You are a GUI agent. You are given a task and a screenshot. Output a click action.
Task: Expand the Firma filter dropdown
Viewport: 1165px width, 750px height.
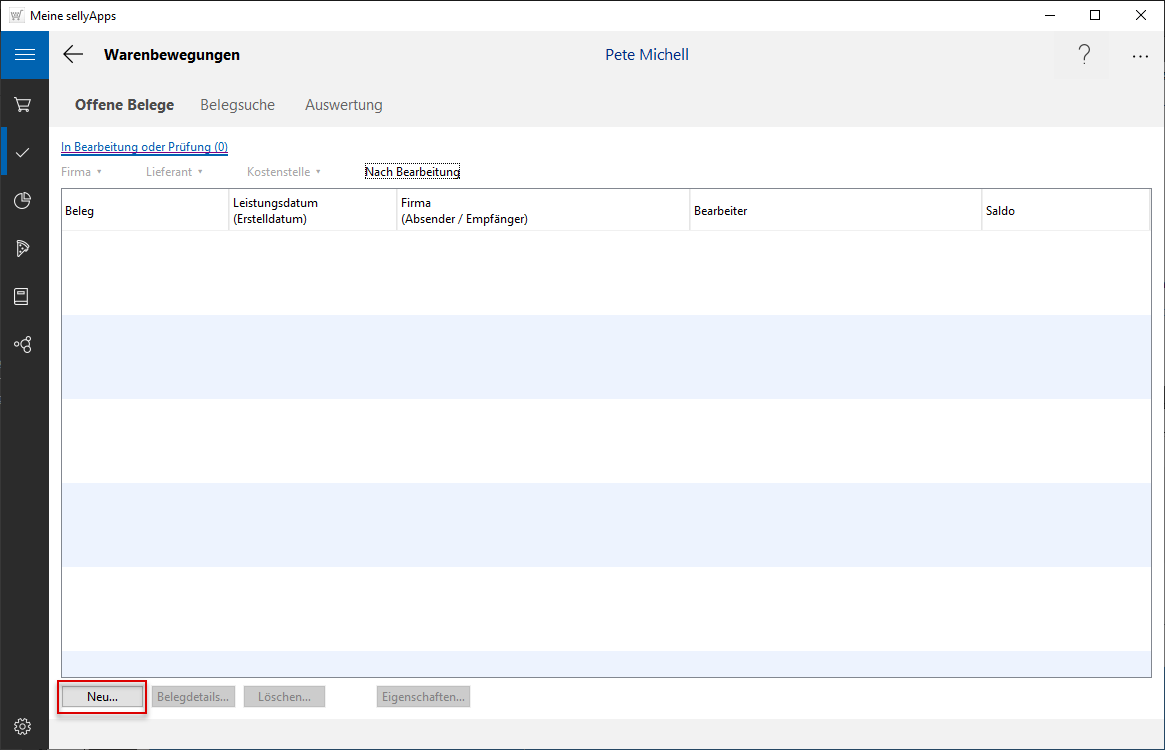(82, 172)
